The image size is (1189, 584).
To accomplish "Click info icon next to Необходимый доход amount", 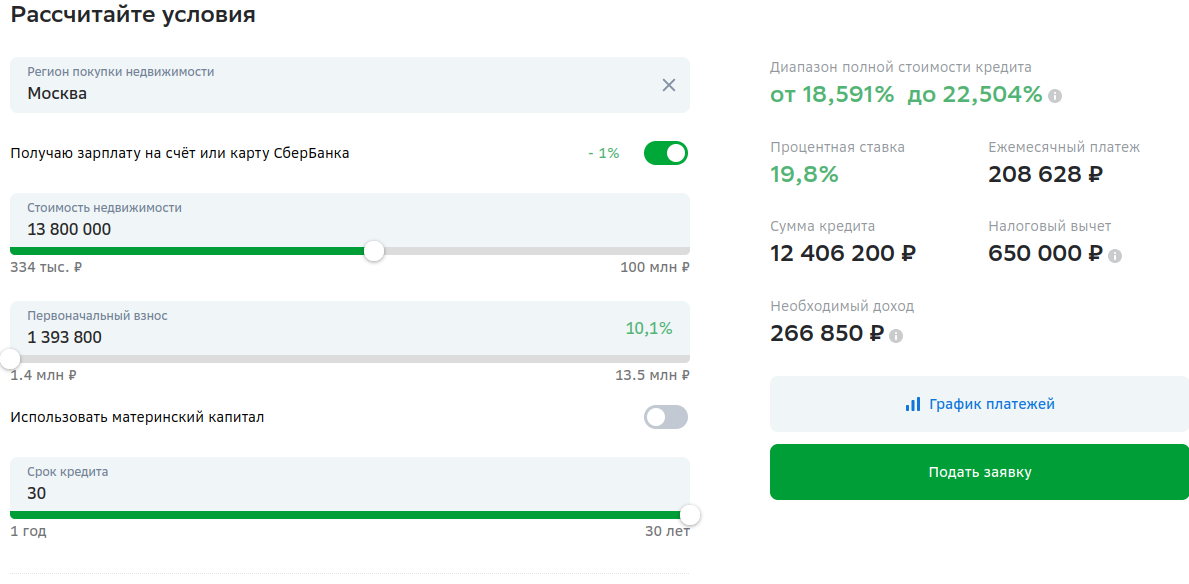I will (896, 335).
